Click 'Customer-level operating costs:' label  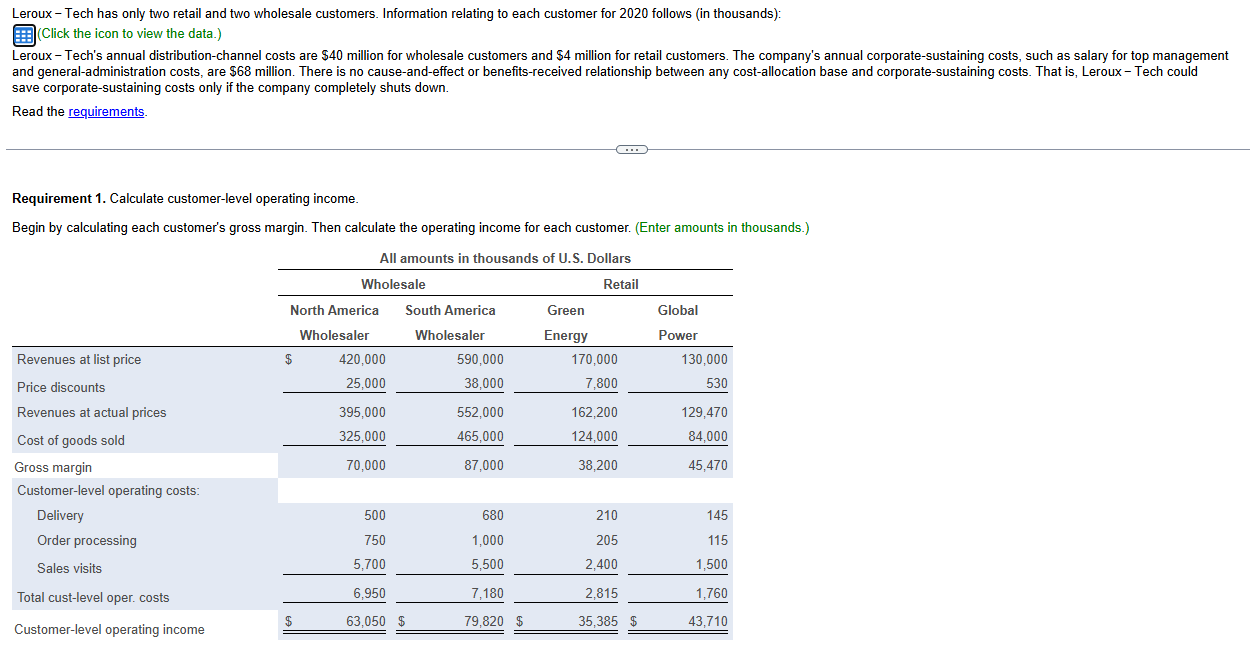coord(108,490)
